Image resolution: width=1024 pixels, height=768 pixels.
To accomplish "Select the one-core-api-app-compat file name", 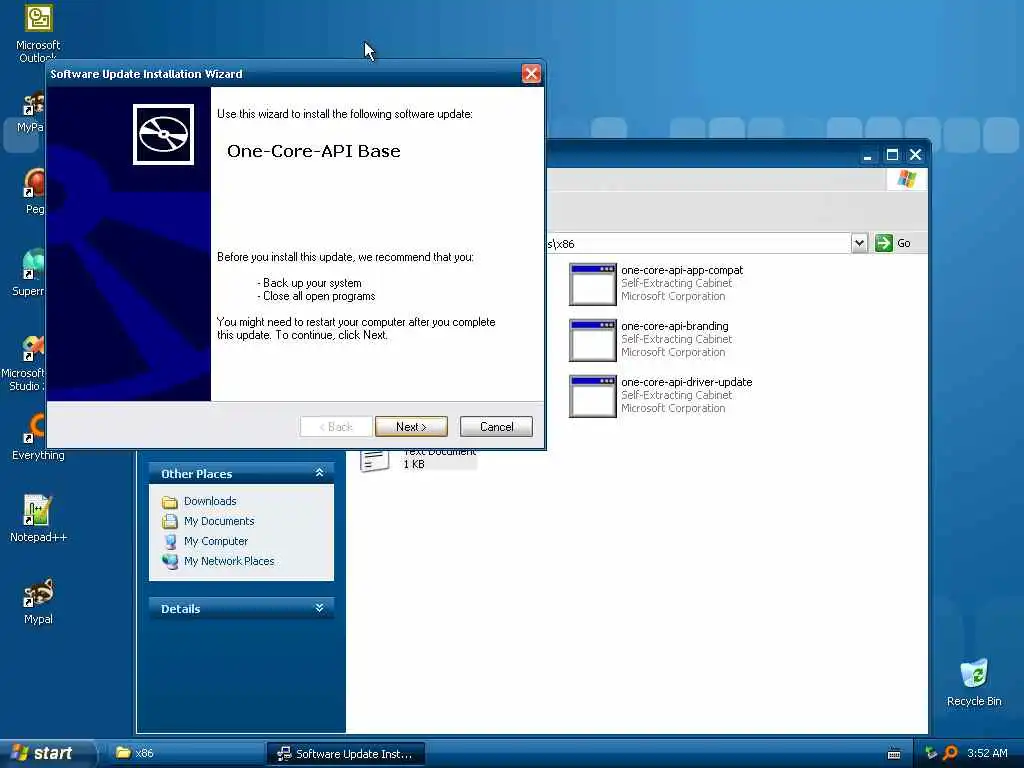I will click(x=682, y=270).
